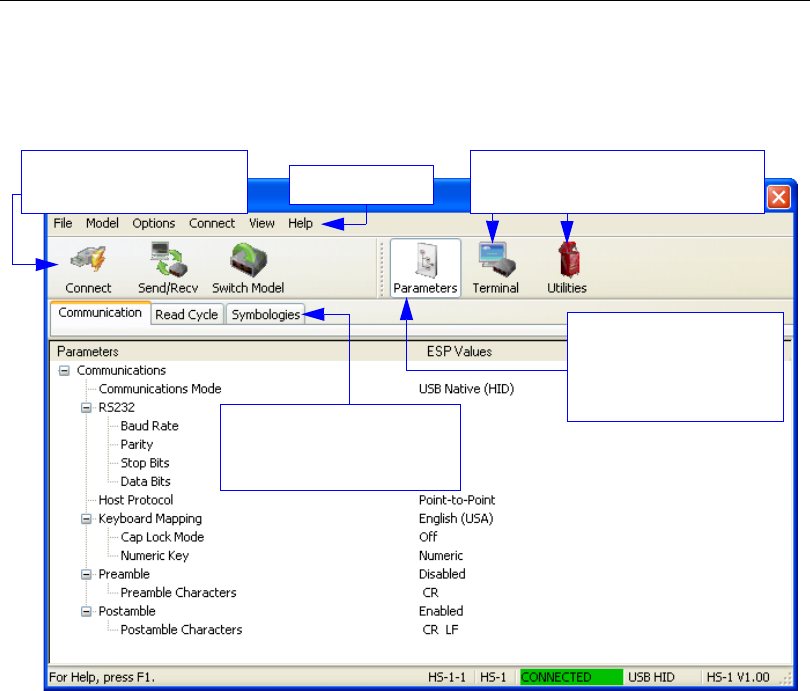Open the Options menu
The width and height of the screenshot is (810, 691).
coord(153,223)
